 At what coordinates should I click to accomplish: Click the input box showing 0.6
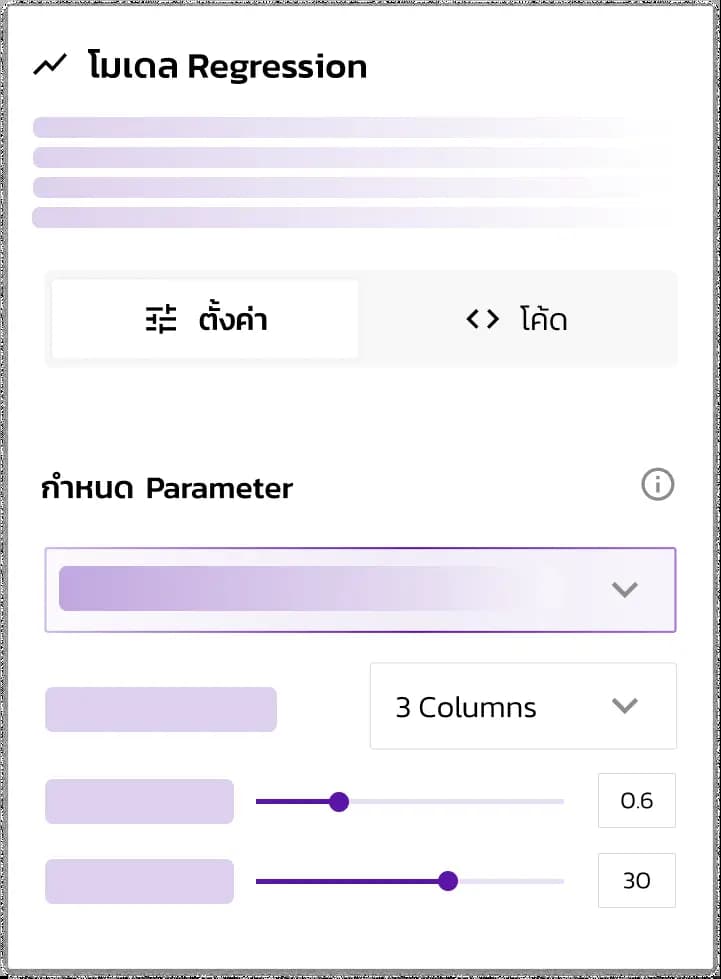click(x=637, y=800)
